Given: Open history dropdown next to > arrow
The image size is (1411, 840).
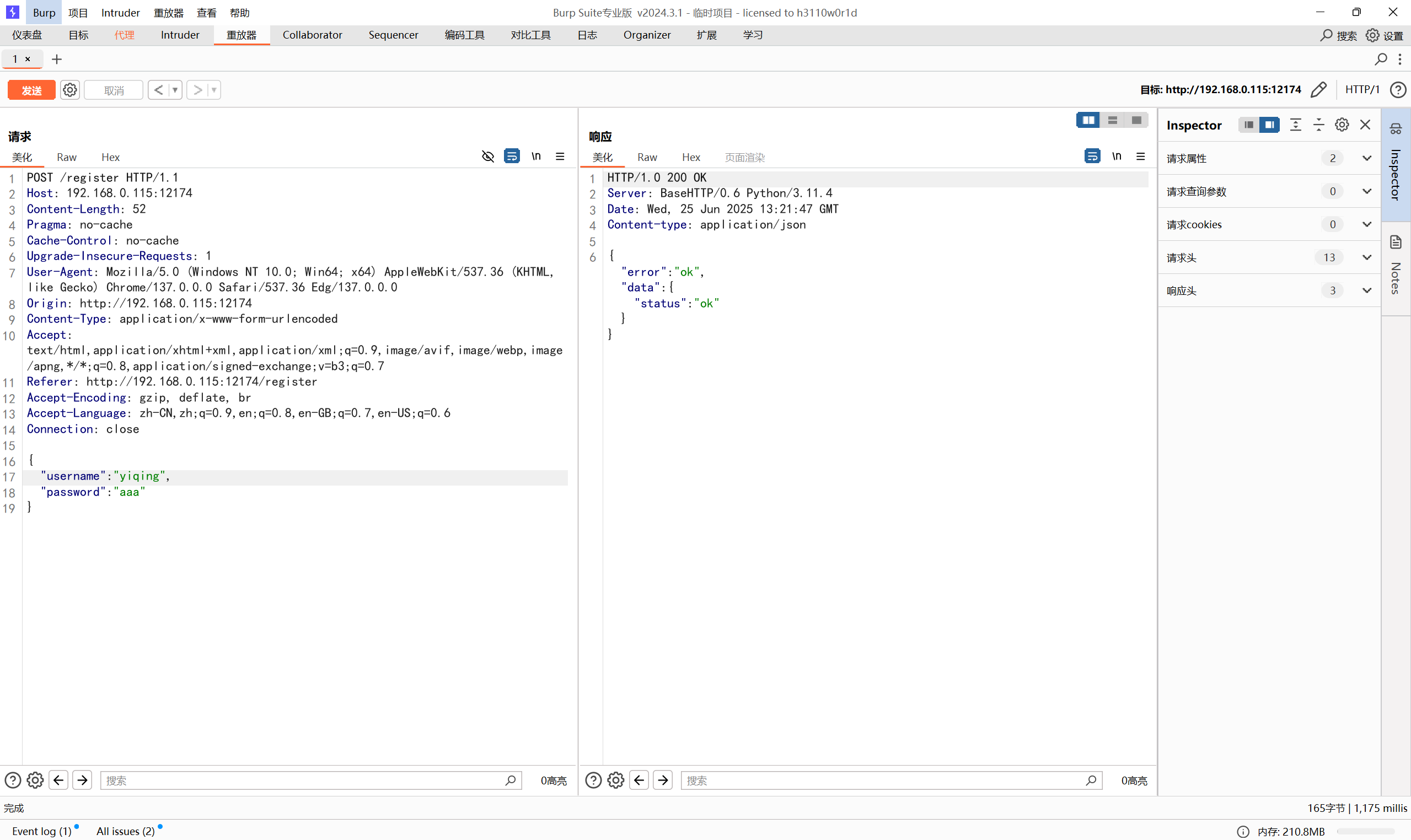Looking at the screenshot, I should click(x=214, y=90).
